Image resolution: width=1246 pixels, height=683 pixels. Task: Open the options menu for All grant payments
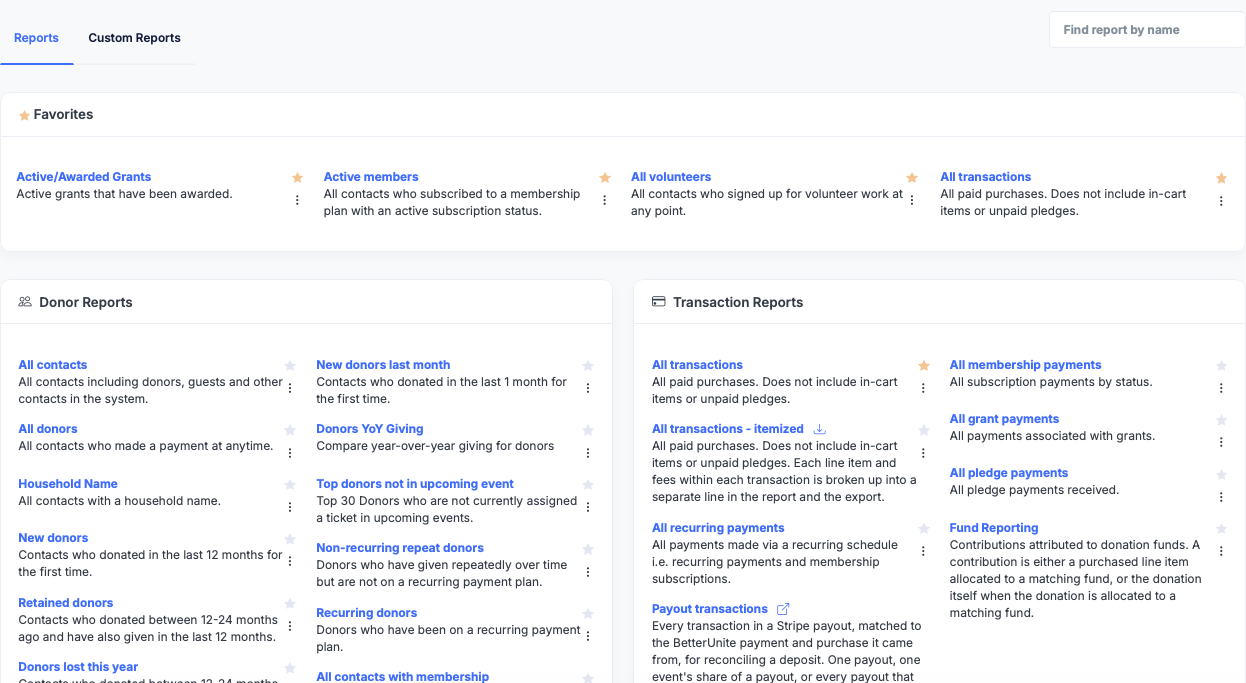1221,442
